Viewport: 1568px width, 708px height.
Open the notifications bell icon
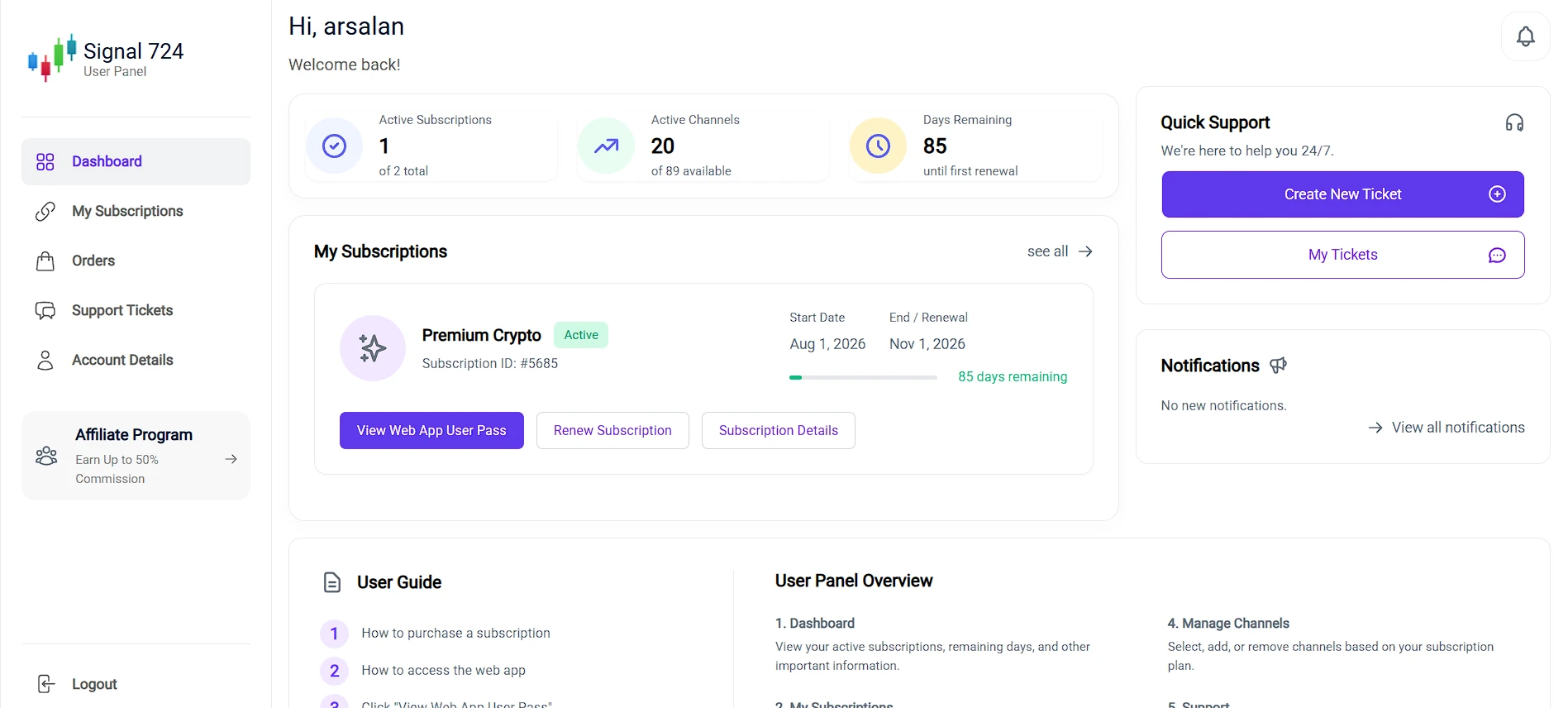pyautogui.click(x=1526, y=36)
